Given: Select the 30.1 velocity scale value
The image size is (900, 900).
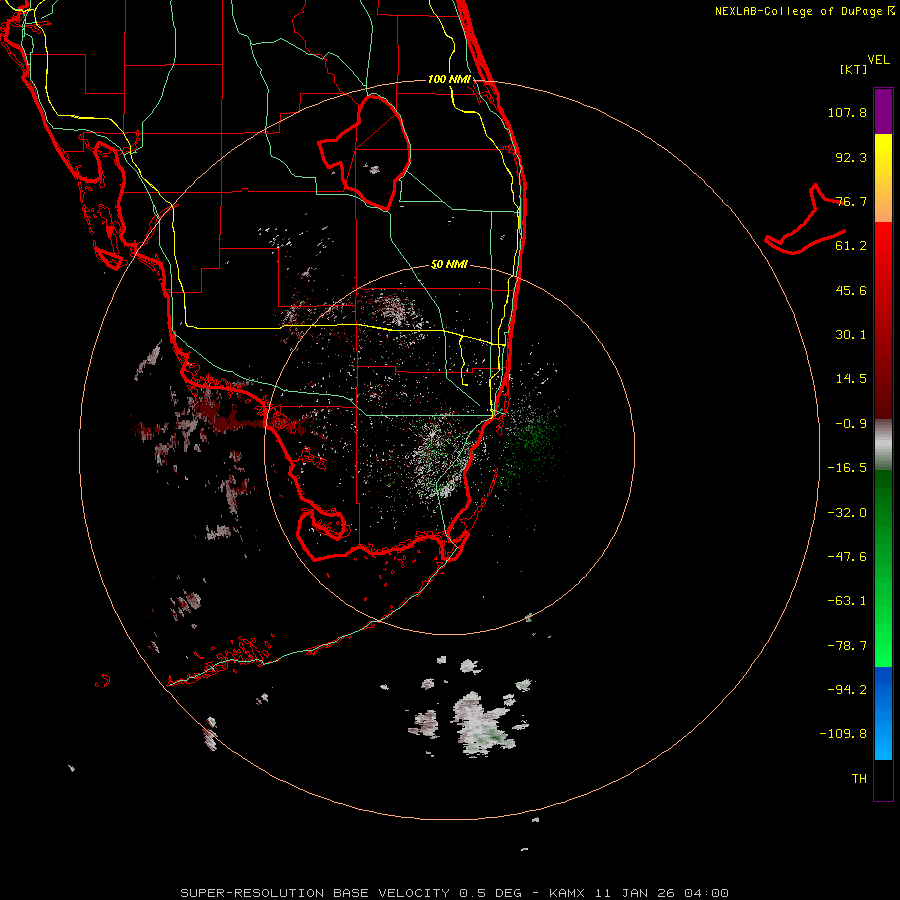Looking at the screenshot, I should click(851, 335).
